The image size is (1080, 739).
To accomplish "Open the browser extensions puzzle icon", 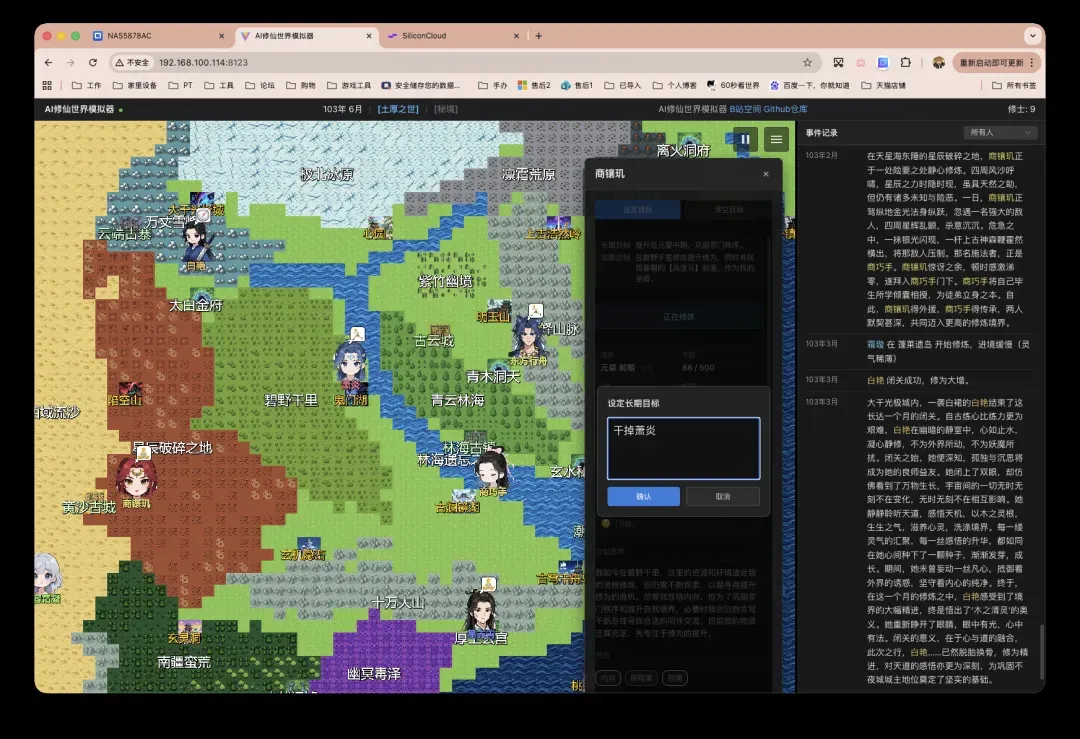I will point(905,62).
